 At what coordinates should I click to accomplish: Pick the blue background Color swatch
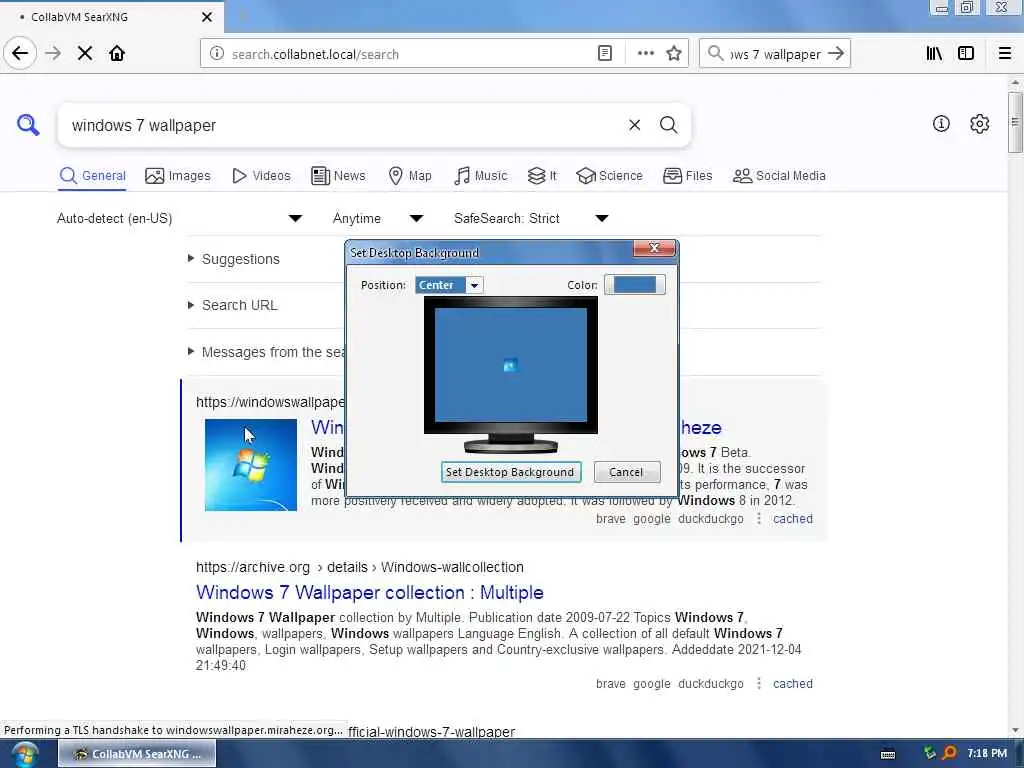(635, 284)
